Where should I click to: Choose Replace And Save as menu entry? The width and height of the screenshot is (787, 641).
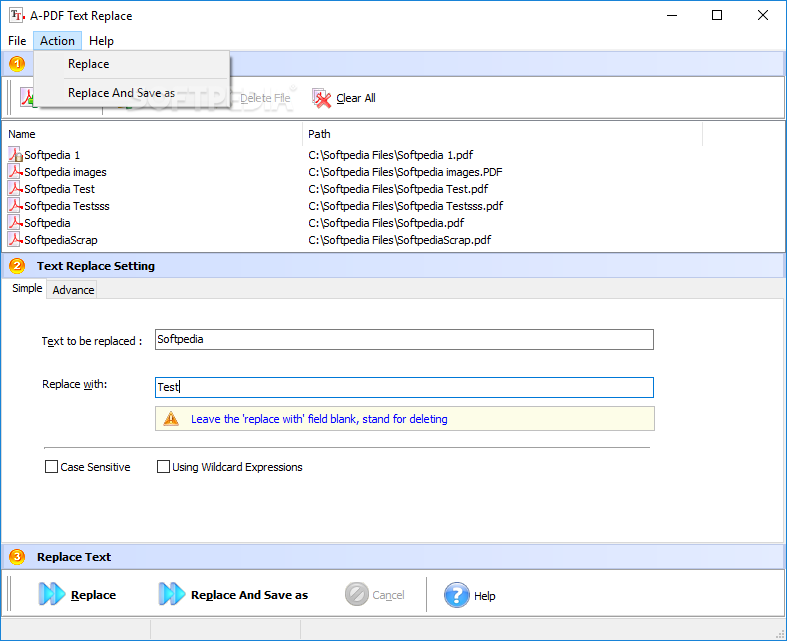(121, 93)
